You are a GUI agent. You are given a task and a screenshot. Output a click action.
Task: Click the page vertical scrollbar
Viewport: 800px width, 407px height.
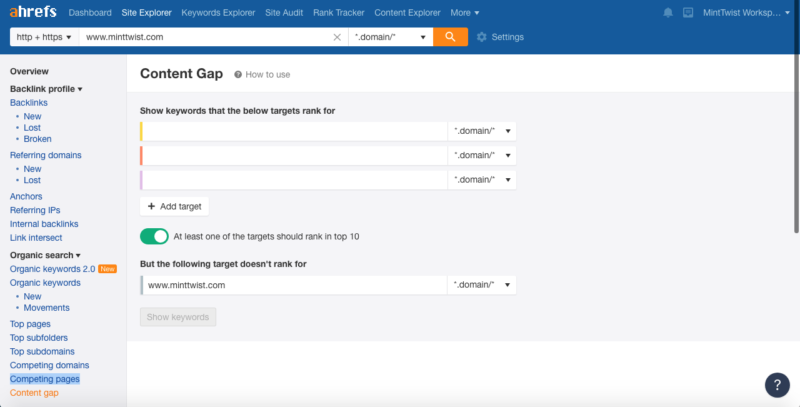tap(796, 143)
